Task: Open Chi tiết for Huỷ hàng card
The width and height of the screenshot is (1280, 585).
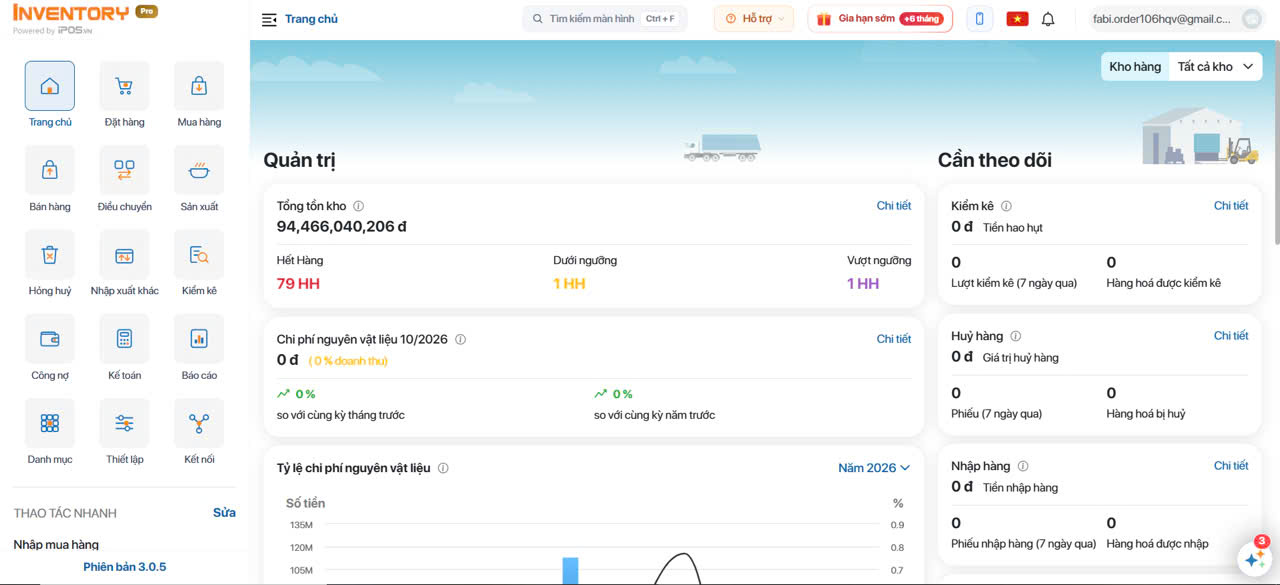Action: pos(1231,336)
